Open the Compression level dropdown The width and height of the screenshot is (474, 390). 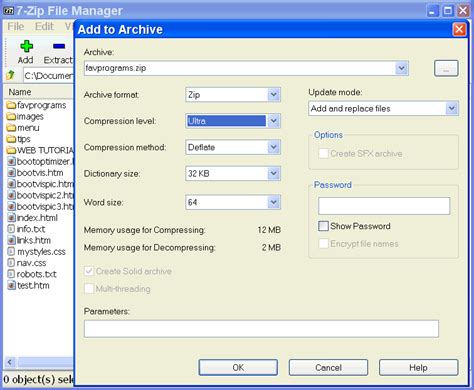(x=274, y=121)
